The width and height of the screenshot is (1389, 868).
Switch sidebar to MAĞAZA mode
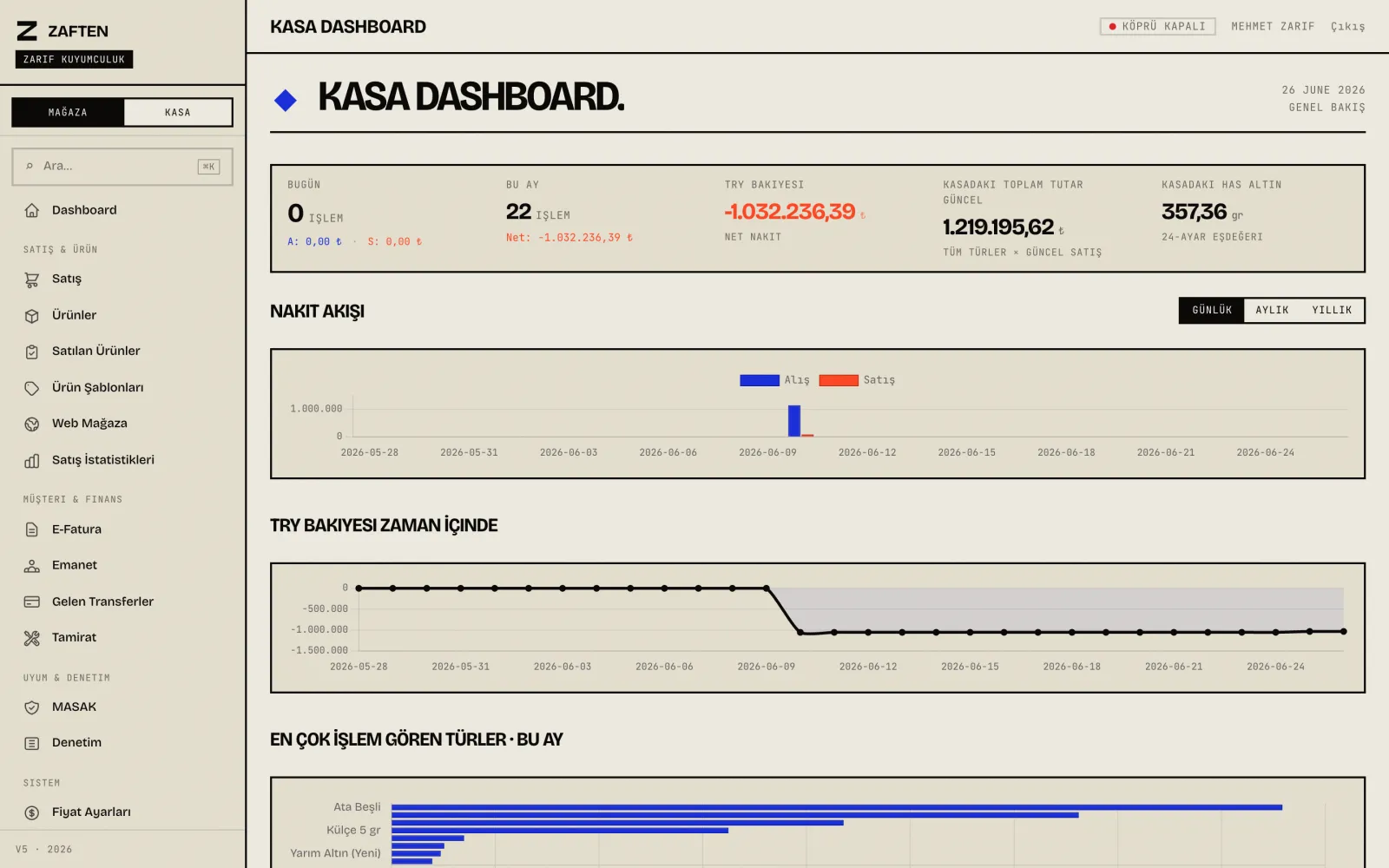(68, 112)
